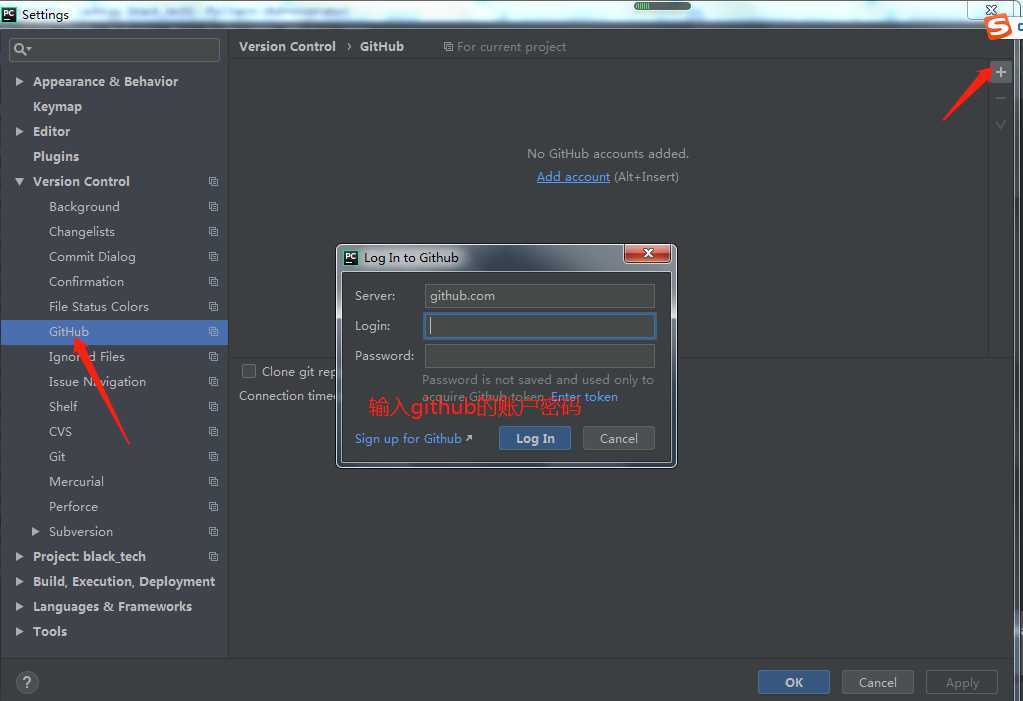
Task: Select the Mercurial settings item
Action: coord(76,482)
